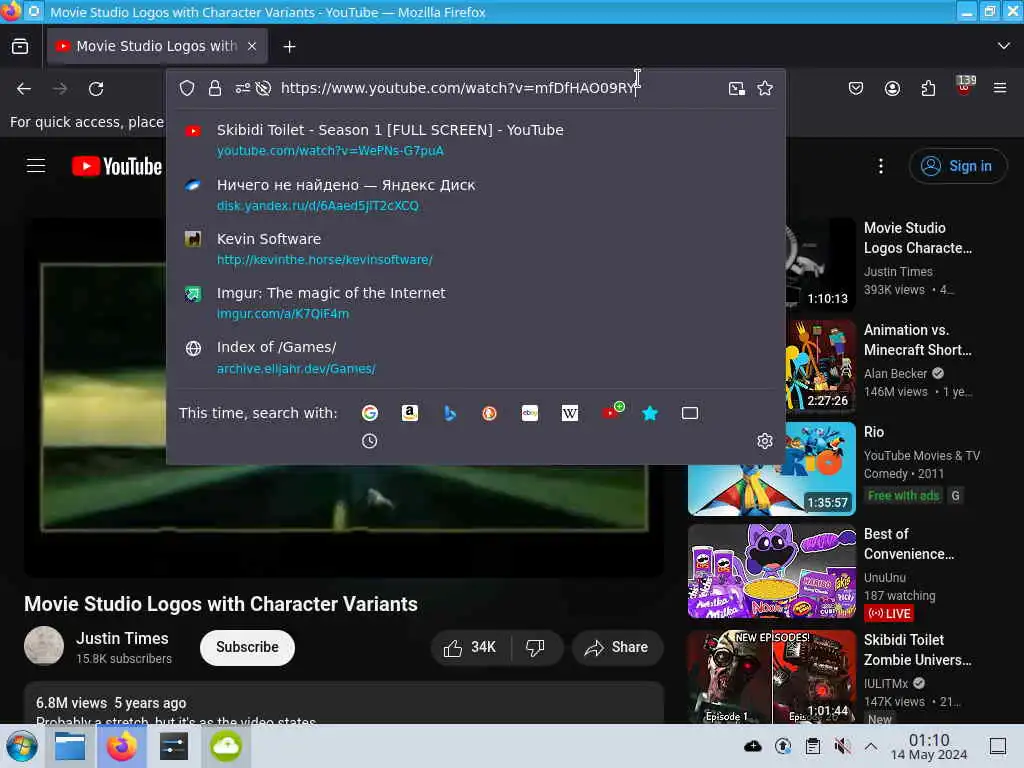Subscribe to Justin Times channel
This screenshot has height=768, width=1024.
click(247, 647)
